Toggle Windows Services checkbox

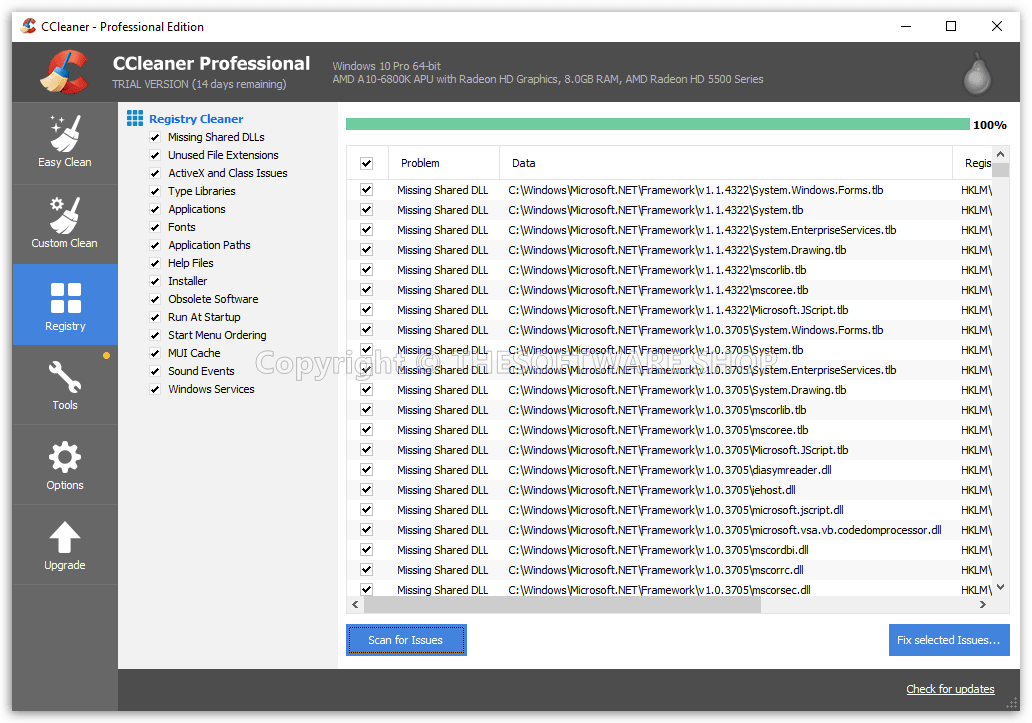[155, 389]
